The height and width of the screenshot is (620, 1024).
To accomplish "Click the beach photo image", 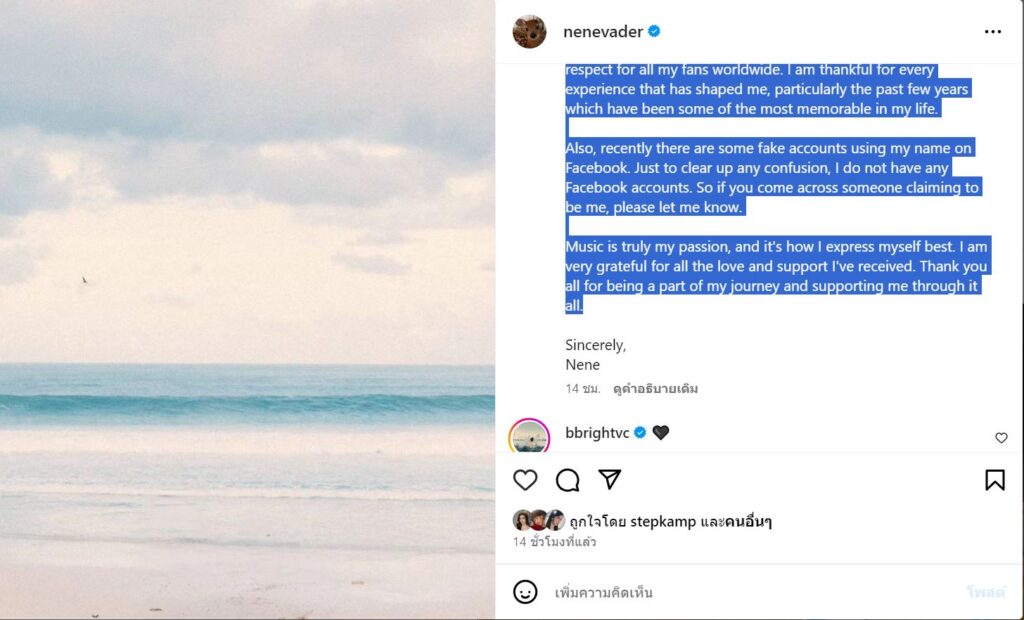I will pyautogui.click(x=247, y=310).
